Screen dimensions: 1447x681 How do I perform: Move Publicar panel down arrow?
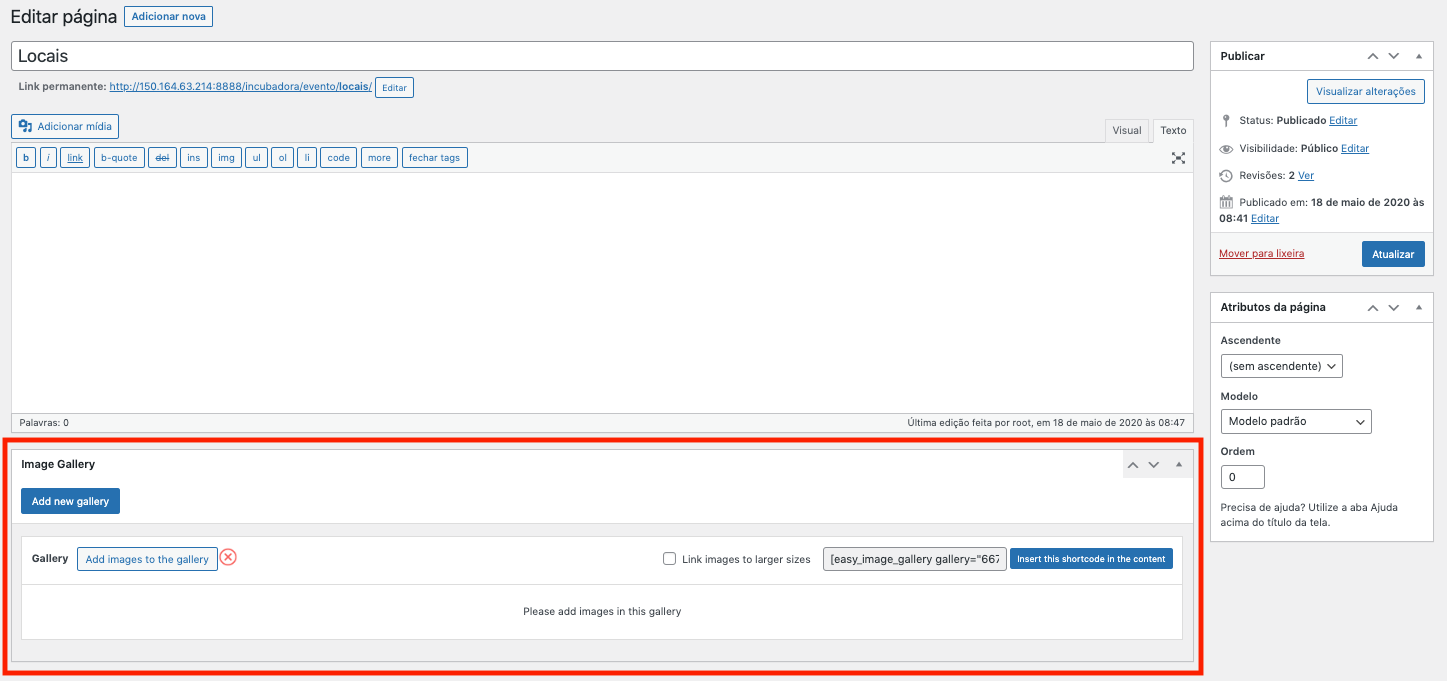pos(1394,56)
